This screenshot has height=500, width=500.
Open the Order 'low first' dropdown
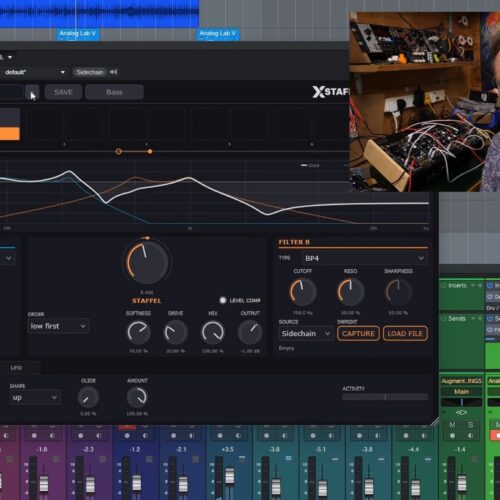(x=58, y=326)
